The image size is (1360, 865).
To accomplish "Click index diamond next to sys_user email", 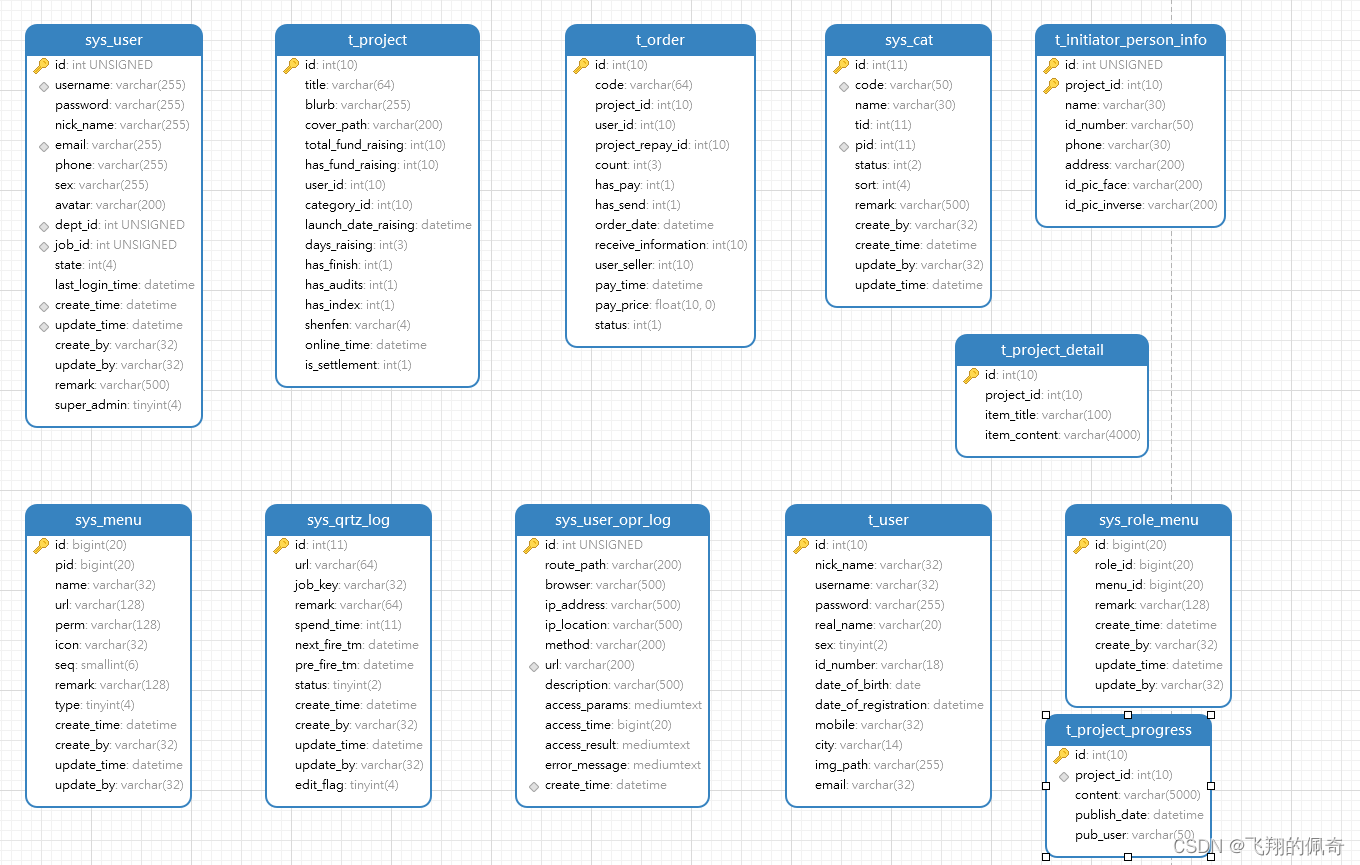I will pyautogui.click(x=44, y=146).
